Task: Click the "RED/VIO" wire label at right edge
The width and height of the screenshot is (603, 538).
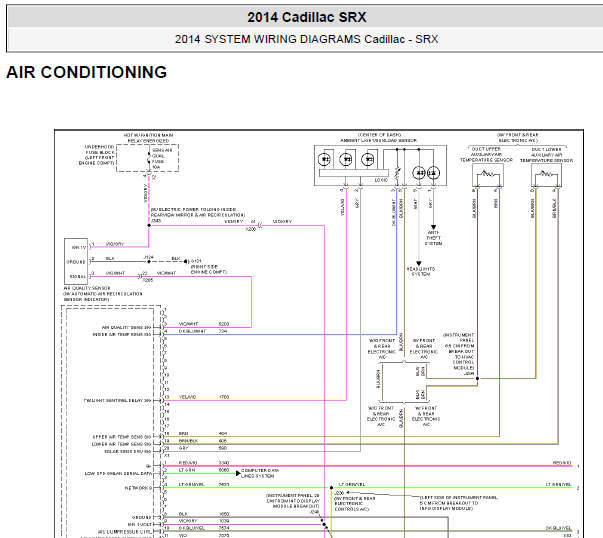Action: point(562,463)
